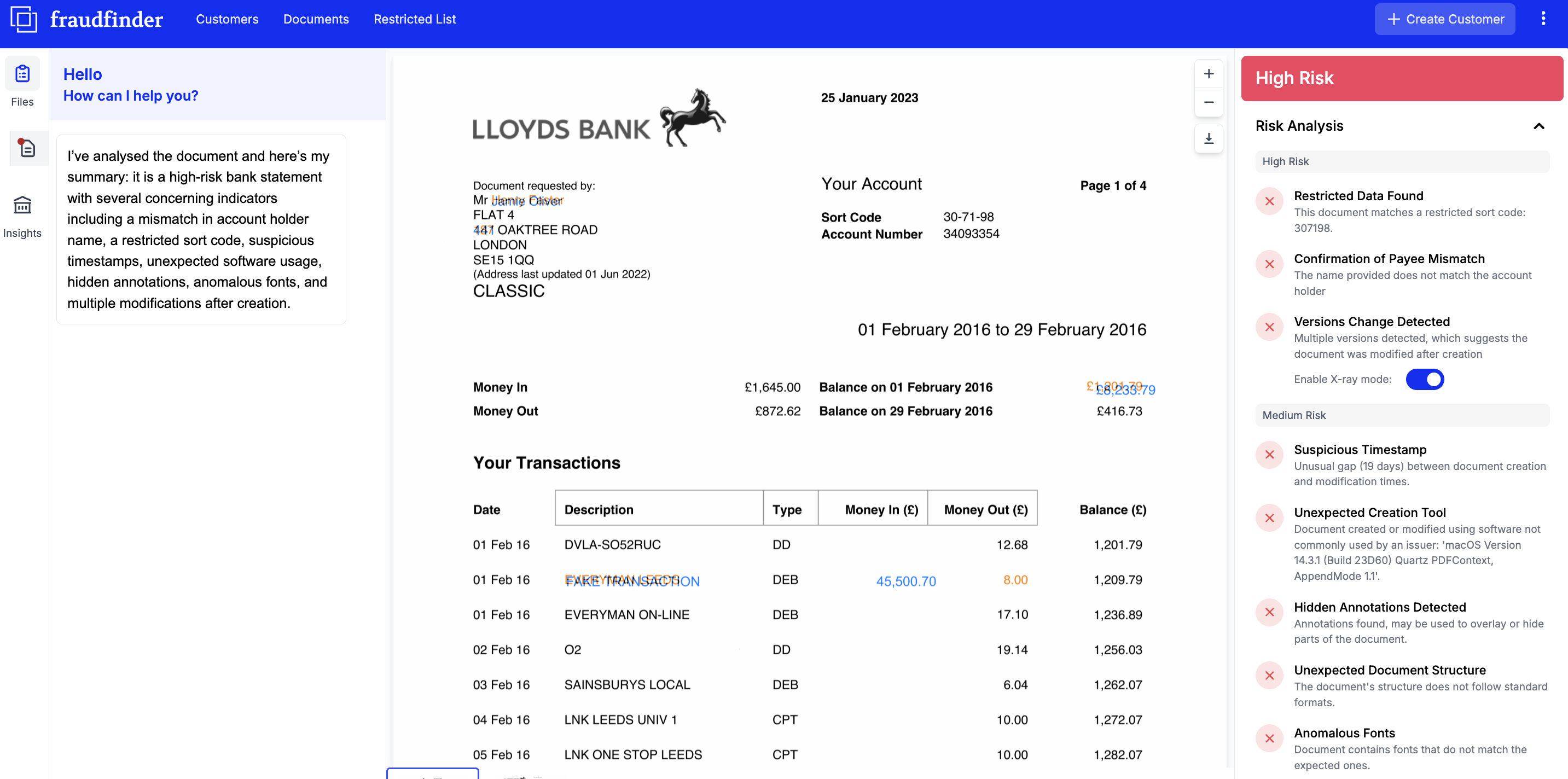Open the Documents section
The height and width of the screenshot is (779, 1568).
(316, 19)
